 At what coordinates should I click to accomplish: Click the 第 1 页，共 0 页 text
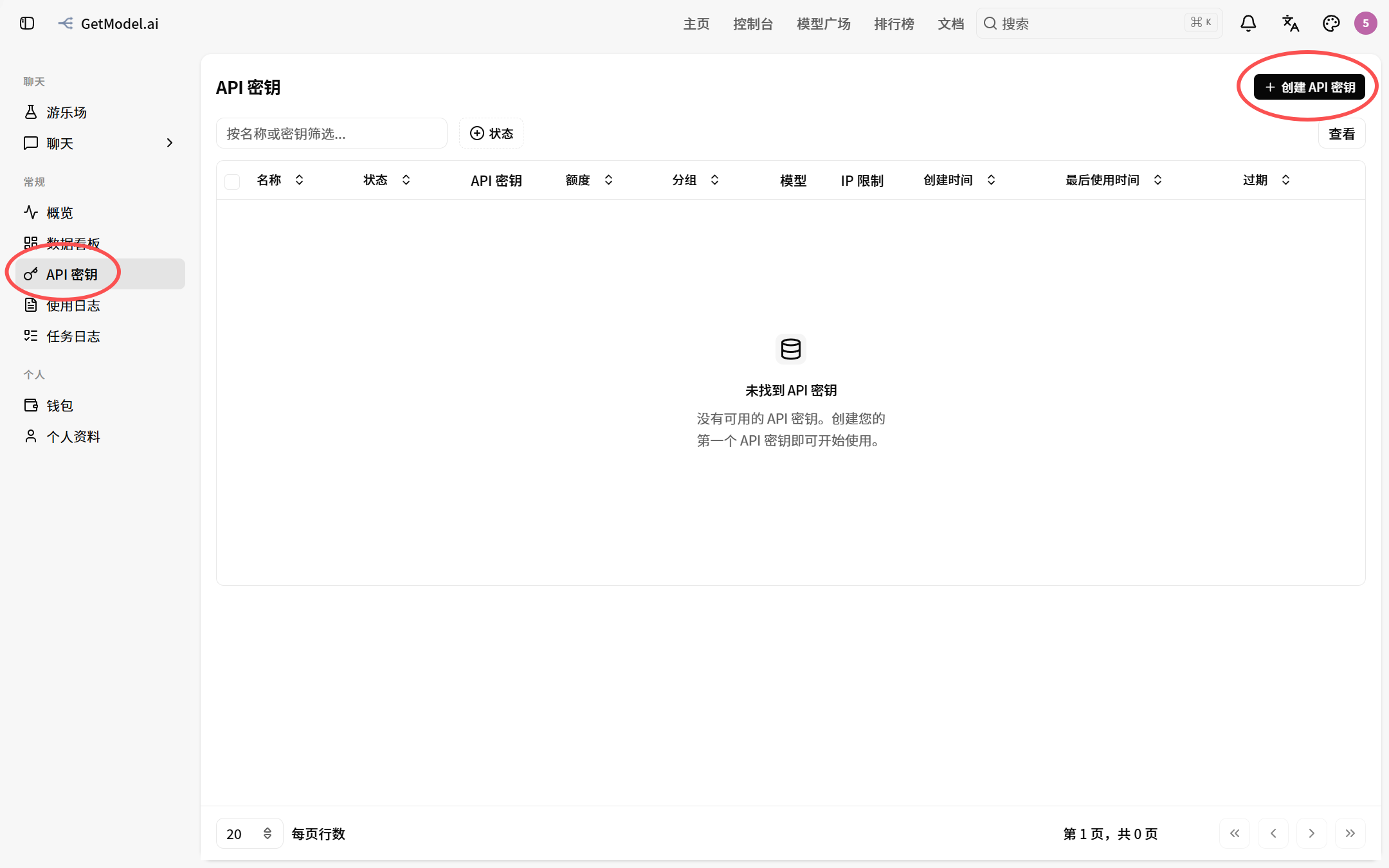pos(1111,834)
